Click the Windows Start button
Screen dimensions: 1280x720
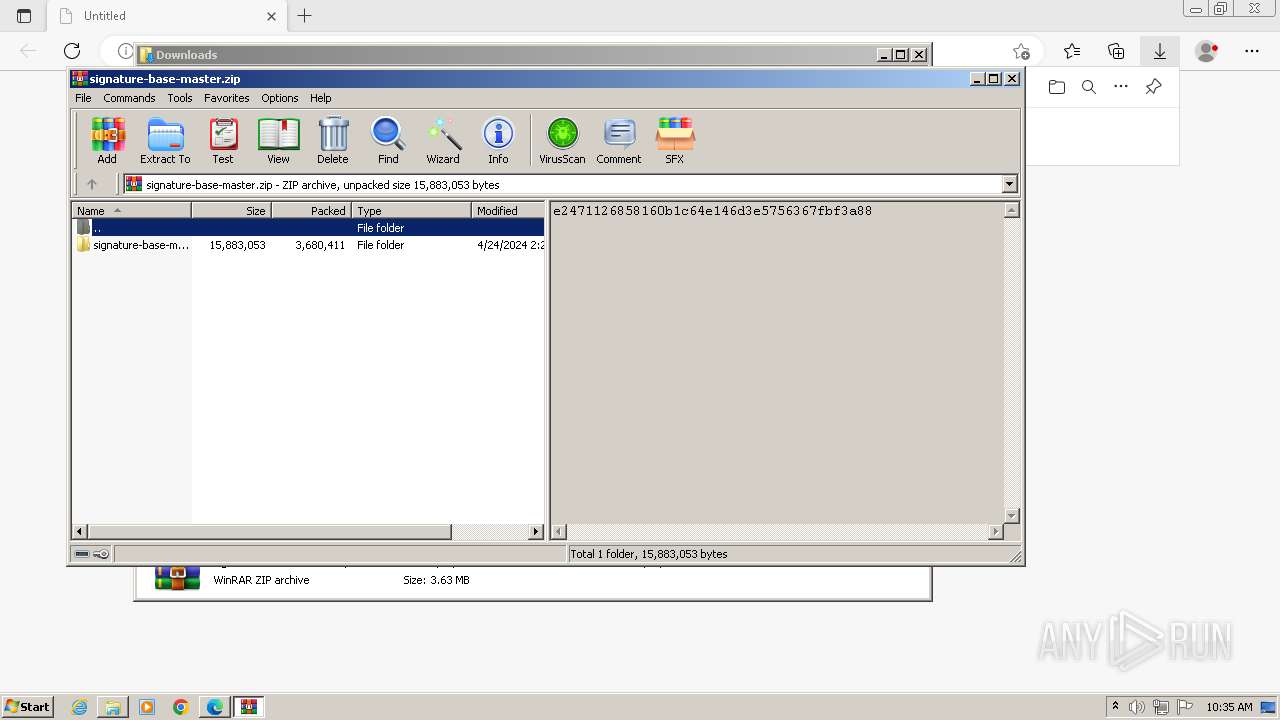(28, 706)
